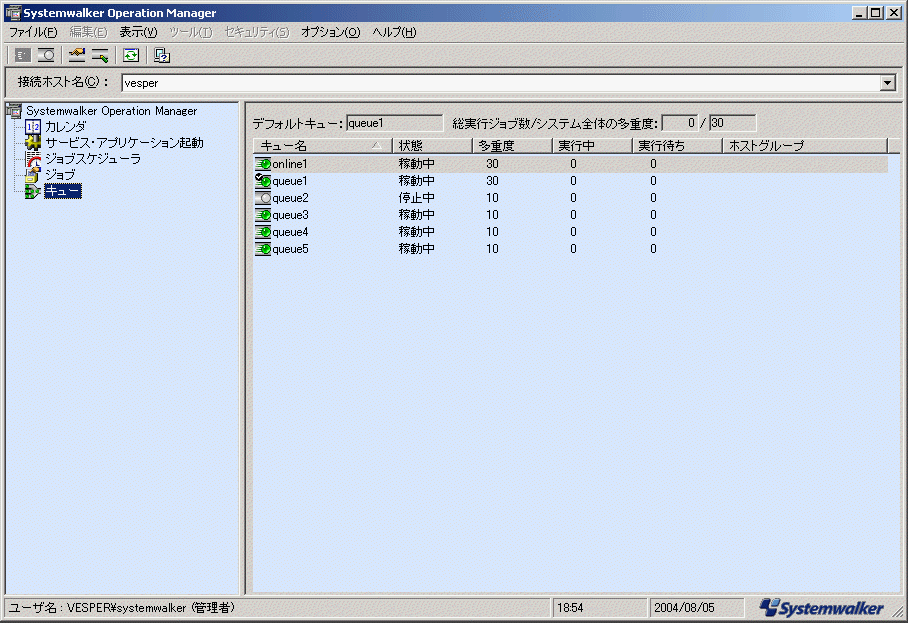Screen dimensions: 908x623
Task: Open the 表示(V) menu
Action: point(138,32)
